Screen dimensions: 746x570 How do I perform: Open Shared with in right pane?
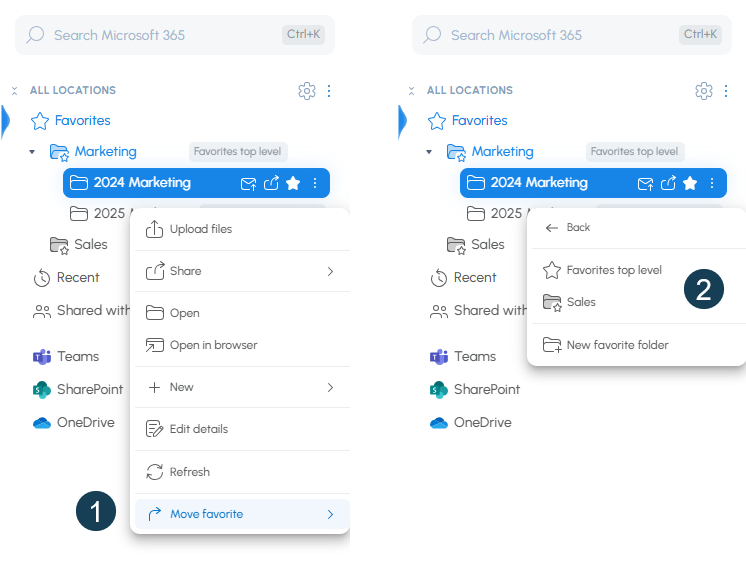click(478, 311)
